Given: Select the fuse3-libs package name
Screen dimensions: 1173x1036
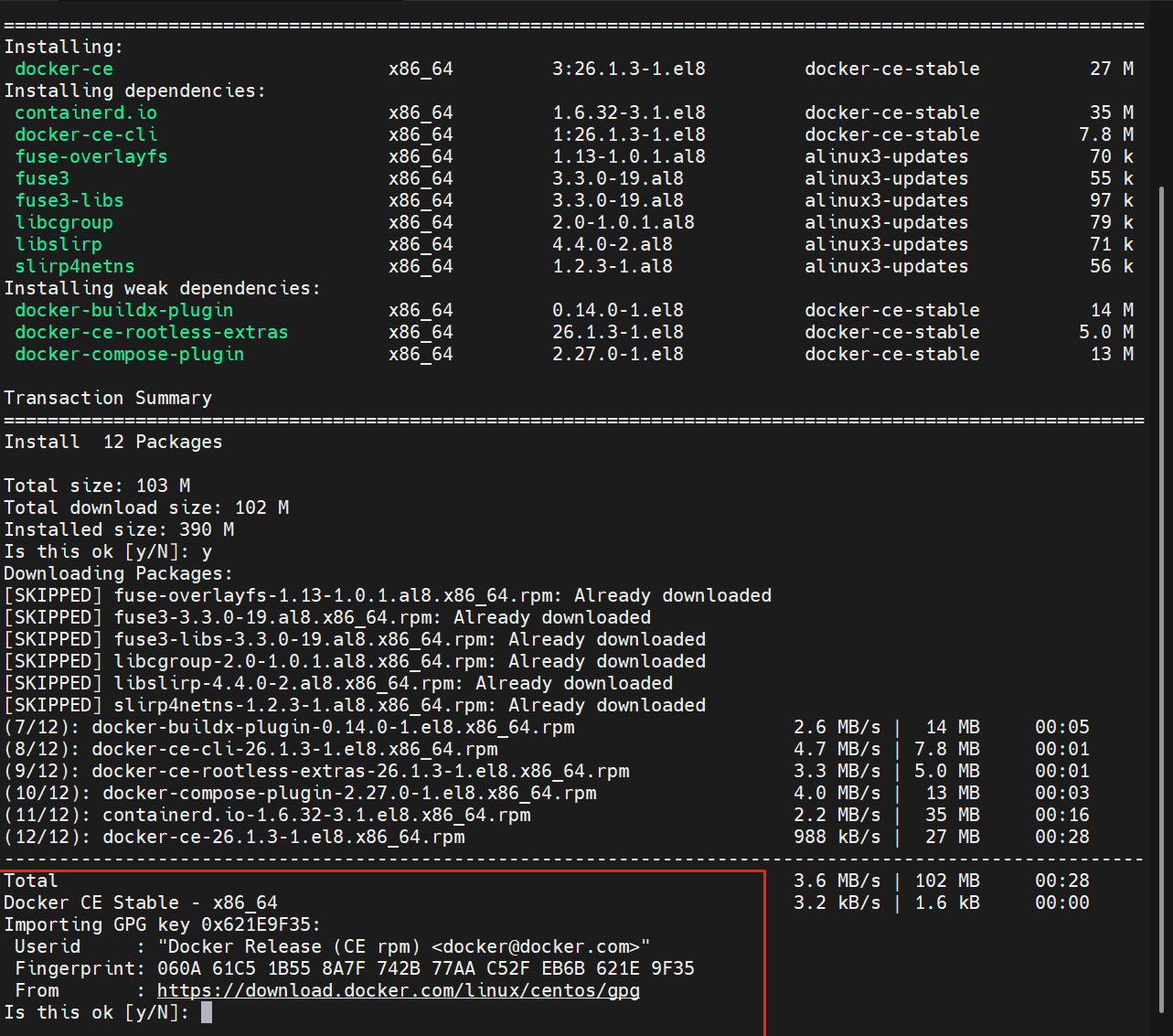Looking at the screenshot, I should click(x=69, y=200).
